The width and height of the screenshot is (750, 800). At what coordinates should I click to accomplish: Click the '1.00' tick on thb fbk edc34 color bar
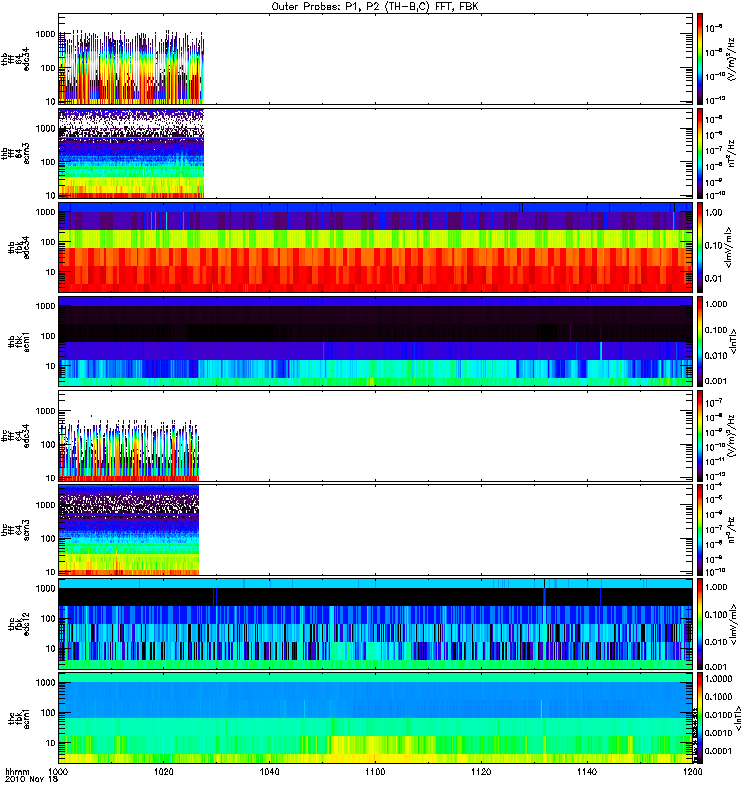point(714,212)
